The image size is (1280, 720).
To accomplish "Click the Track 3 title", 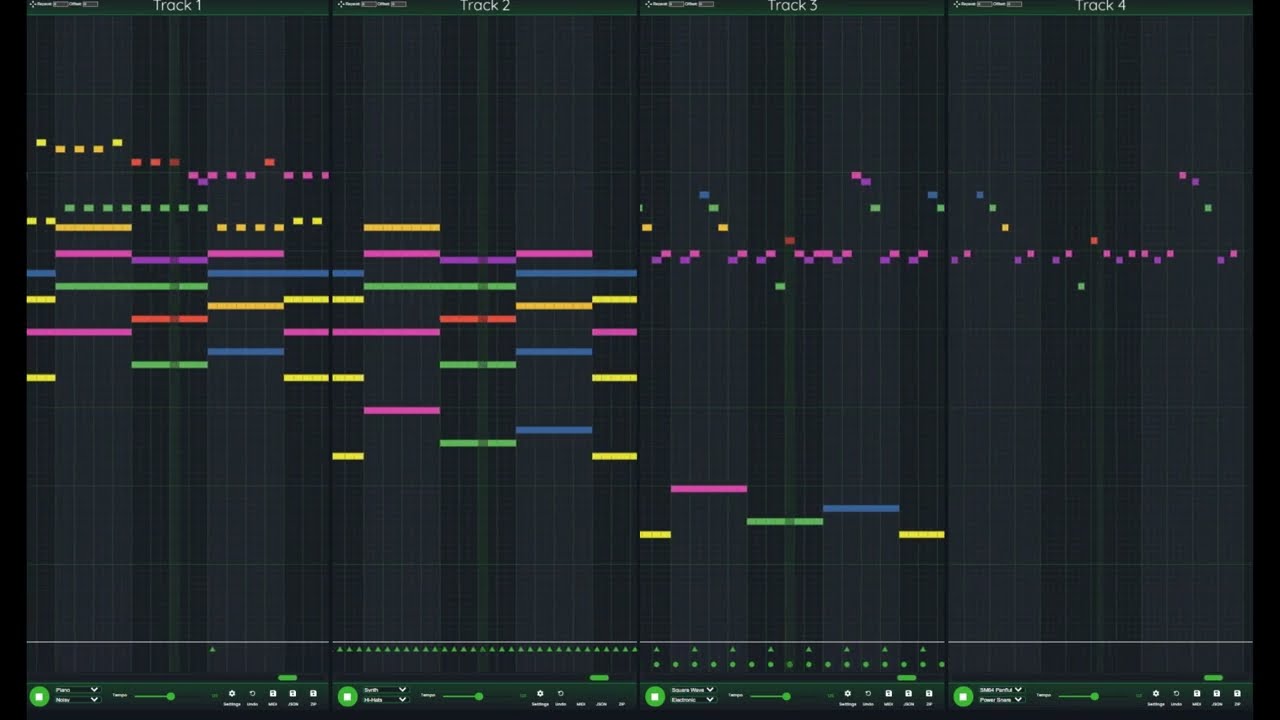I will [793, 6].
